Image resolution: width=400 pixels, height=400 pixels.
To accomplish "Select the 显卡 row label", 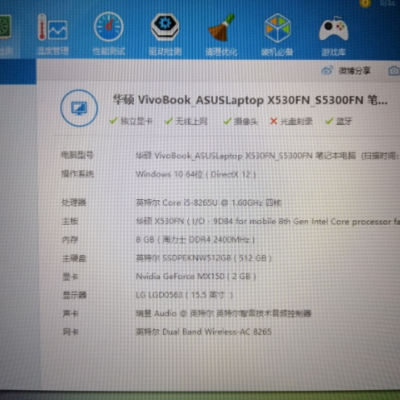I will pos(70,276).
